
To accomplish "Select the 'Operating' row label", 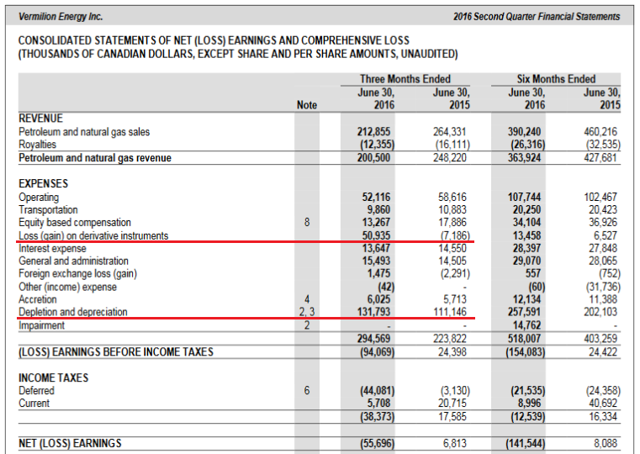I will pyautogui.click(x=38, y=197).
